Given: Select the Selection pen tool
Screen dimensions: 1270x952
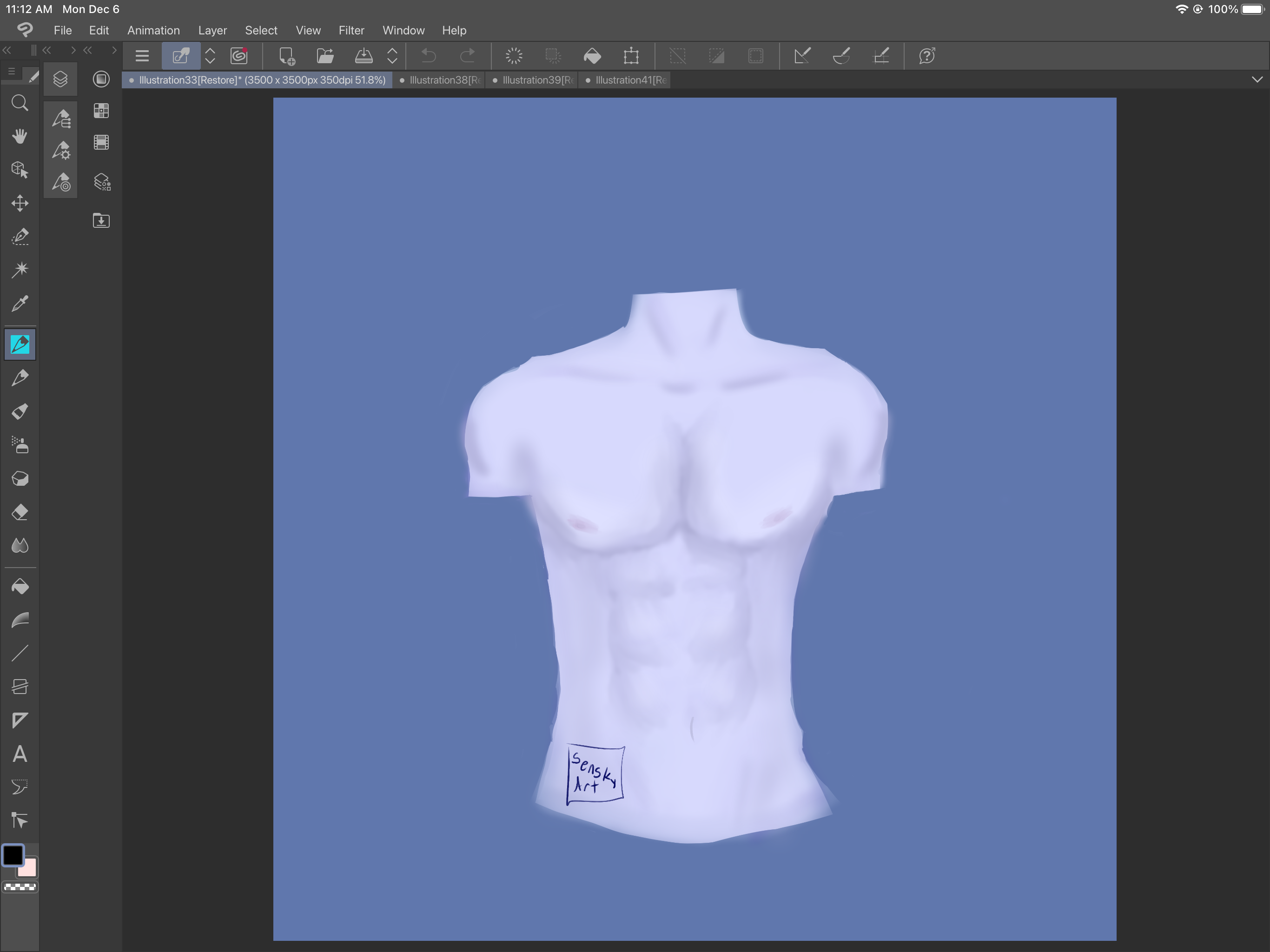Looking at the screenshot, I should coord(20,237).
